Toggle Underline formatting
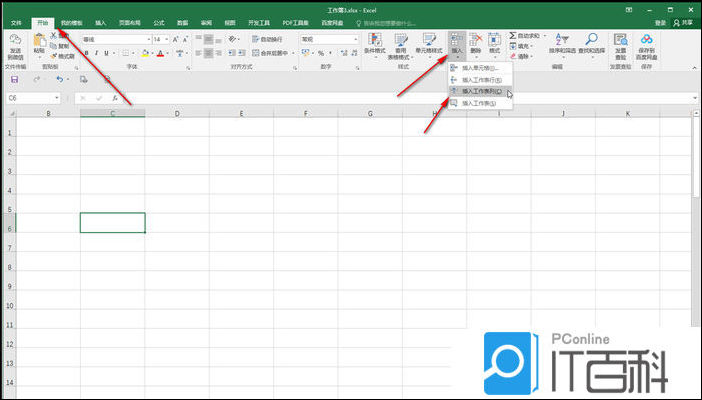 coord(106,53)
